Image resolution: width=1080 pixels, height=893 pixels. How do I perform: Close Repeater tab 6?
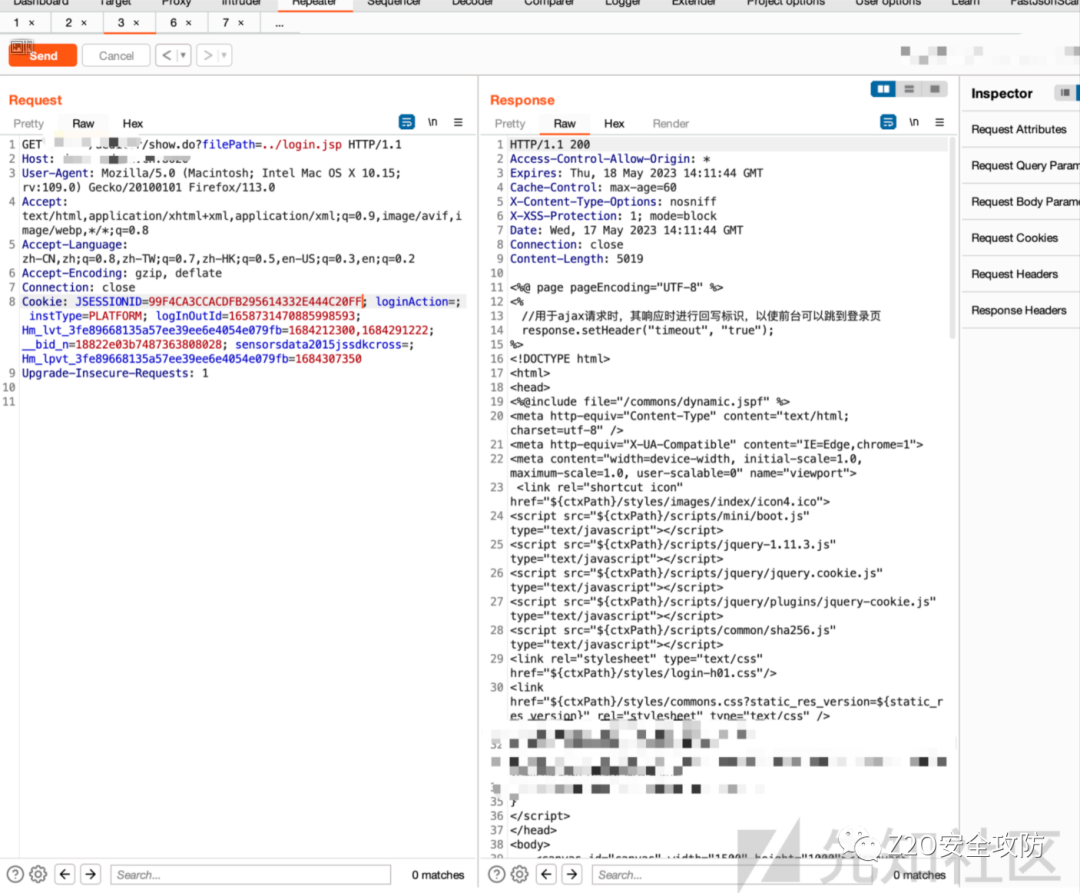tap(189, 23)
